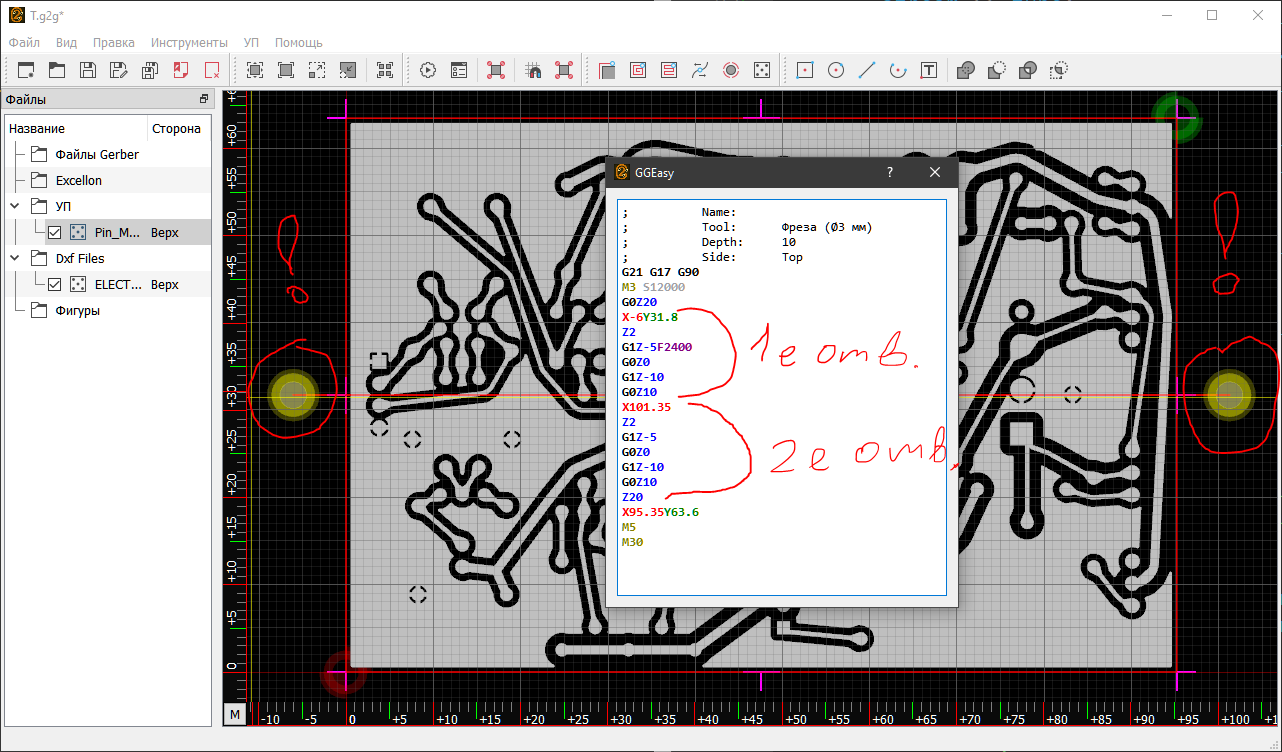
Task: Click the Save As icon with pencil
Action: coord(119,70)
